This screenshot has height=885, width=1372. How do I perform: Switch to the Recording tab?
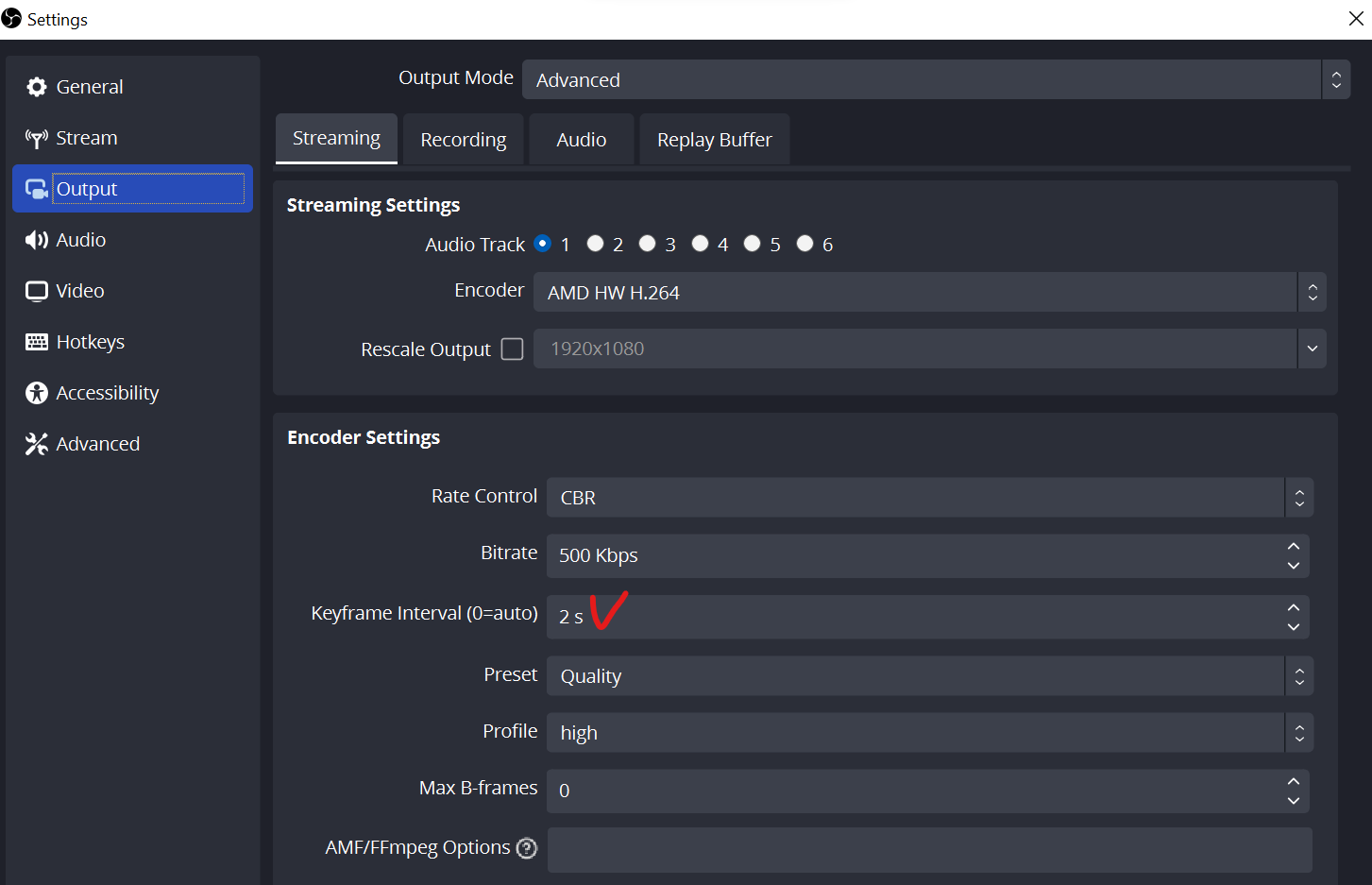(463, 140)
